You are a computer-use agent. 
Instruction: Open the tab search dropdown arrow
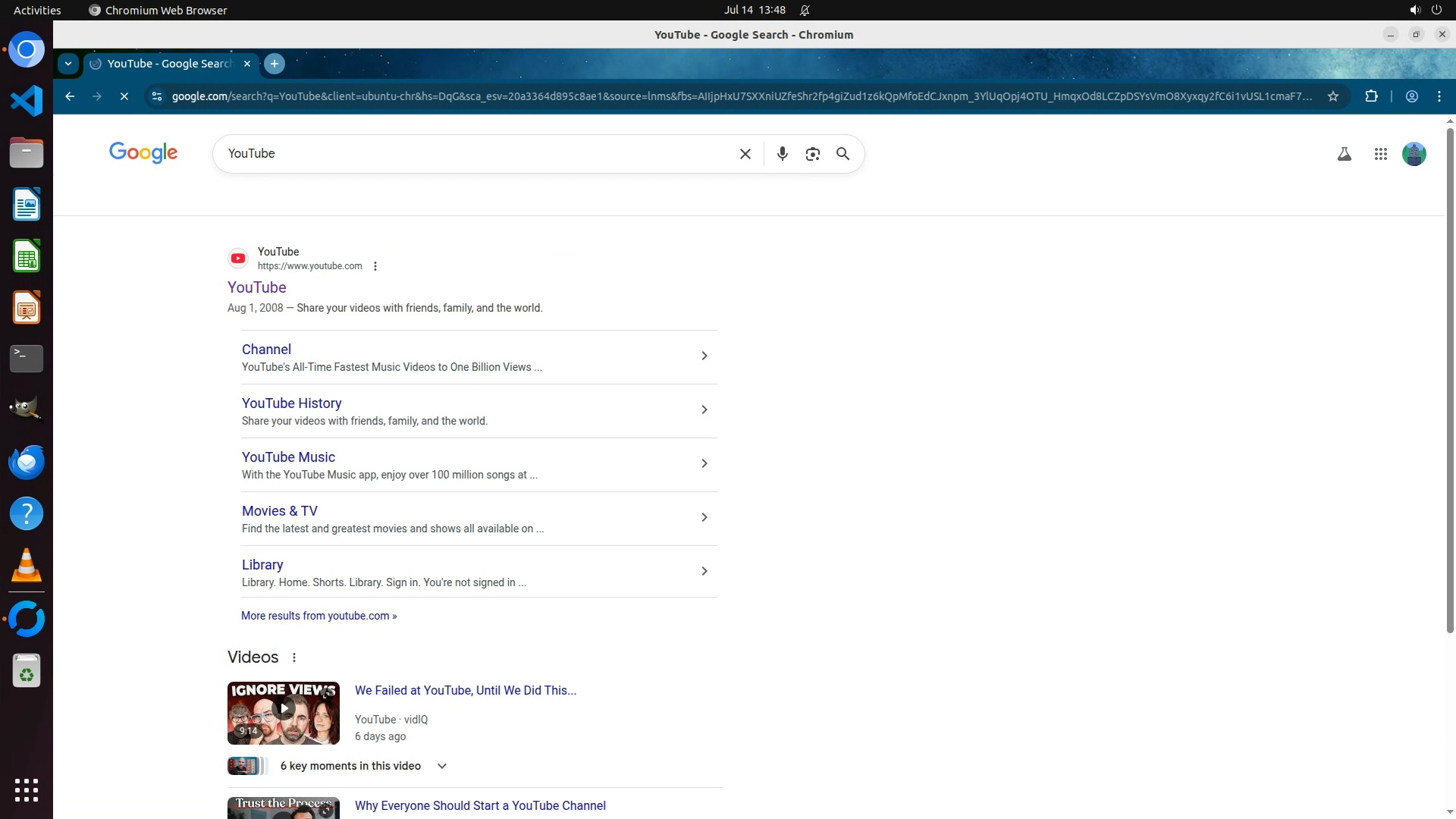pyautogui.click(x=68, y=64)
